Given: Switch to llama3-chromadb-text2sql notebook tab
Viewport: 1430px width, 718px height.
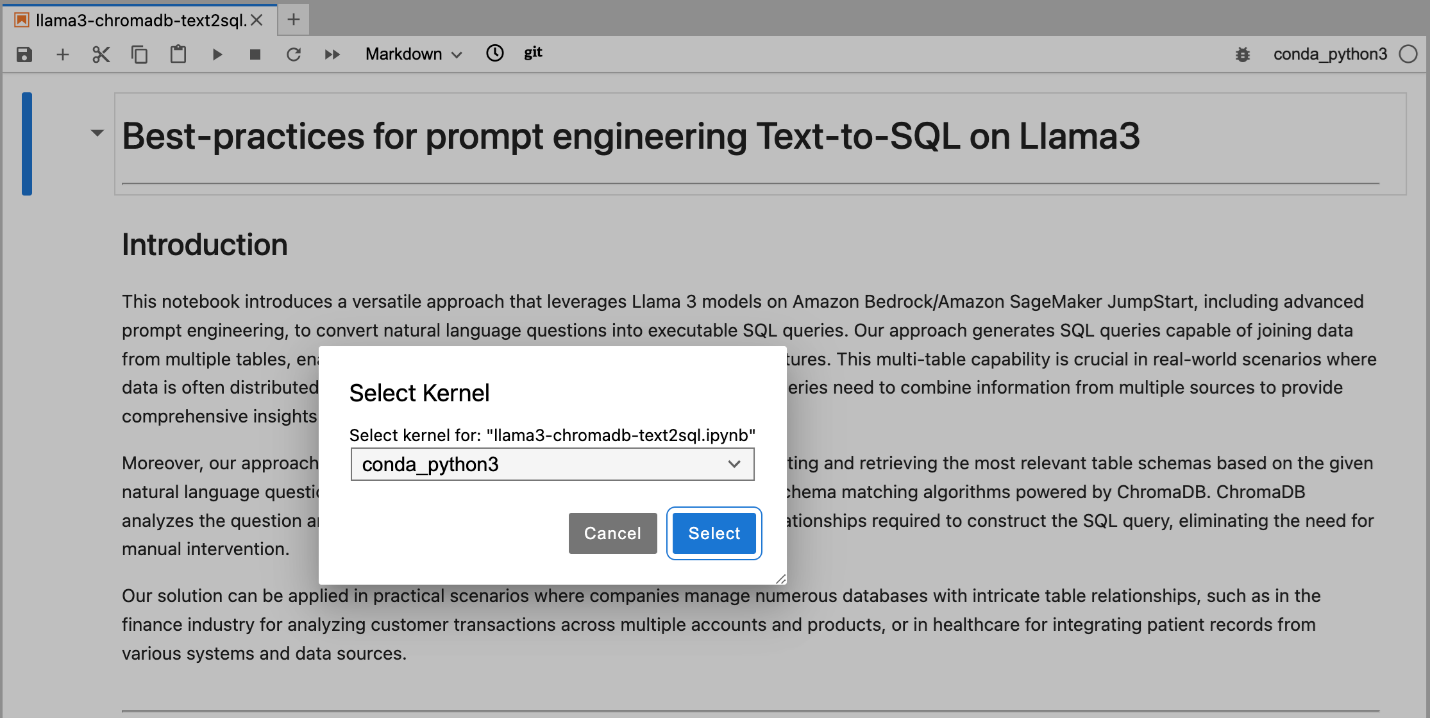Looking at the screenshot, I should (x=140, y=20).
